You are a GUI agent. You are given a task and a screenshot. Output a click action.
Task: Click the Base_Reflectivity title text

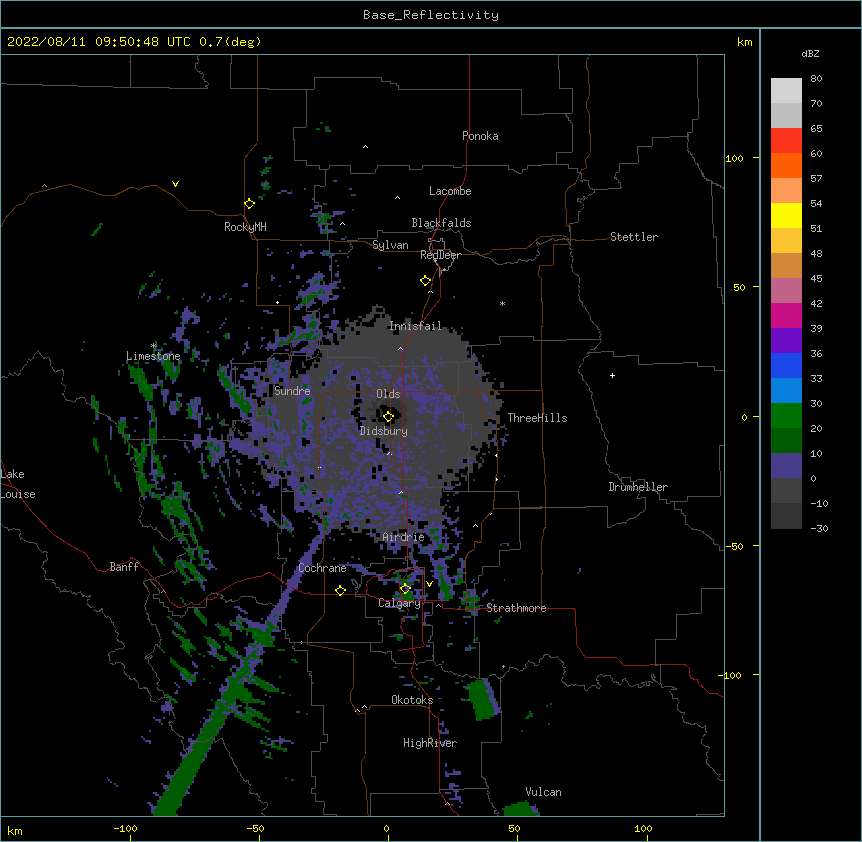coord(430,15)
